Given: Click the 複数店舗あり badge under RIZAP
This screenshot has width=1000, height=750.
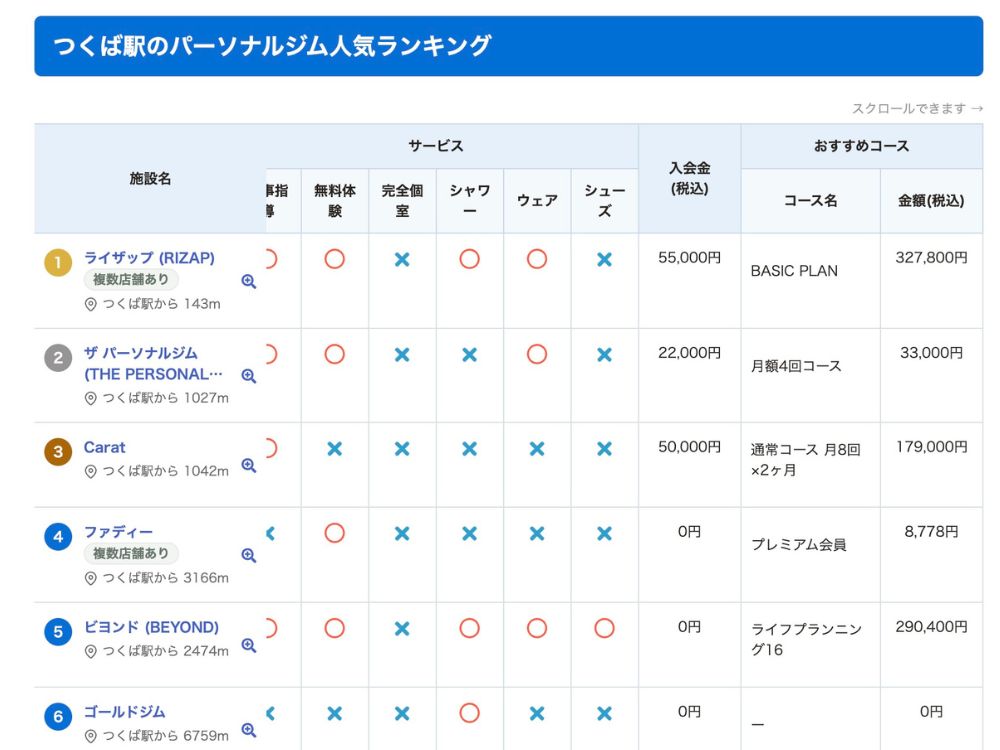Looking at the screenshot, I should 131,279.
